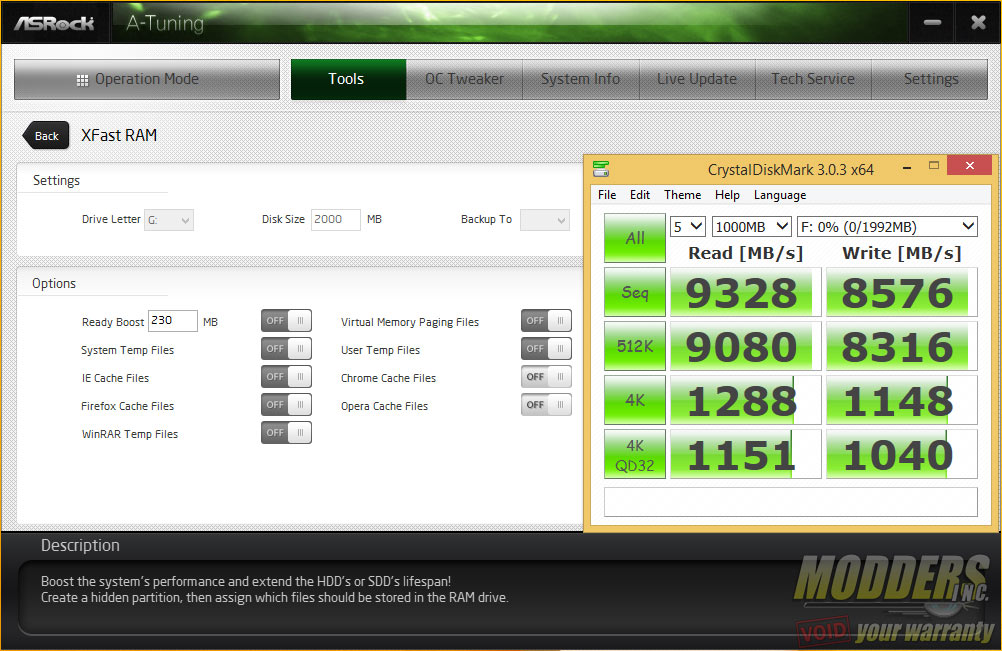Click the CrystalDiskMark 3.0.3 x64 title
1002x651 pixels.
pyautogui.click(x=790, y=170)
